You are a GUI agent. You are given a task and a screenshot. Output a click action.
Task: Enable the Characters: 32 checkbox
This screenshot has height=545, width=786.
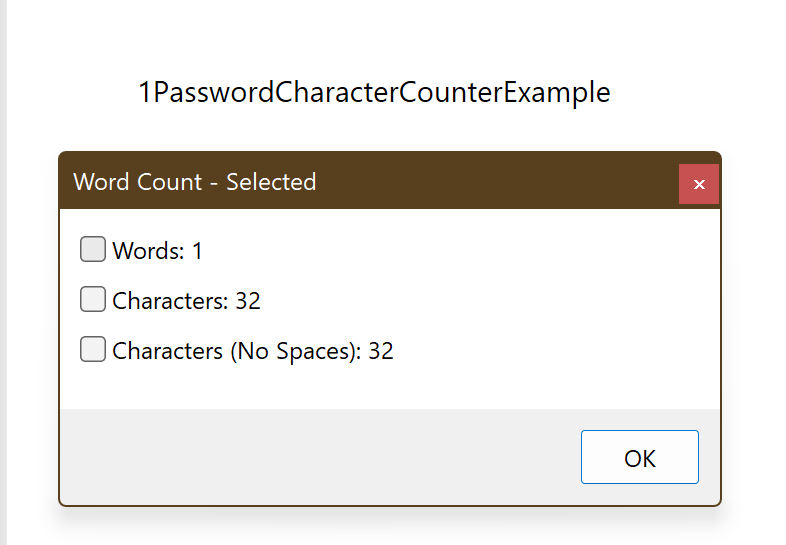(93, 299)
